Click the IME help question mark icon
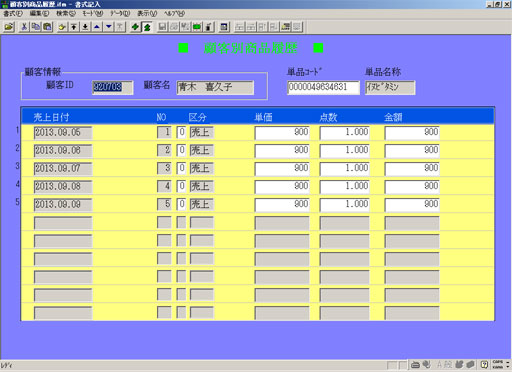Screen dimensions: 512x372 [485, 365]
